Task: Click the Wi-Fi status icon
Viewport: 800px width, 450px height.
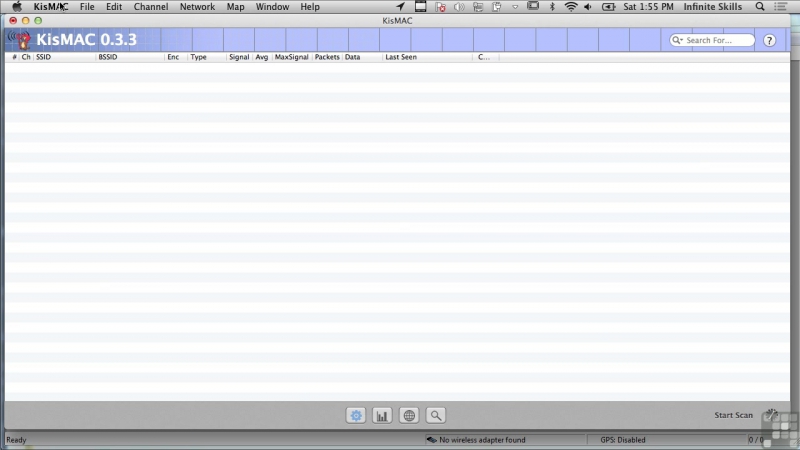Action: 571,7
